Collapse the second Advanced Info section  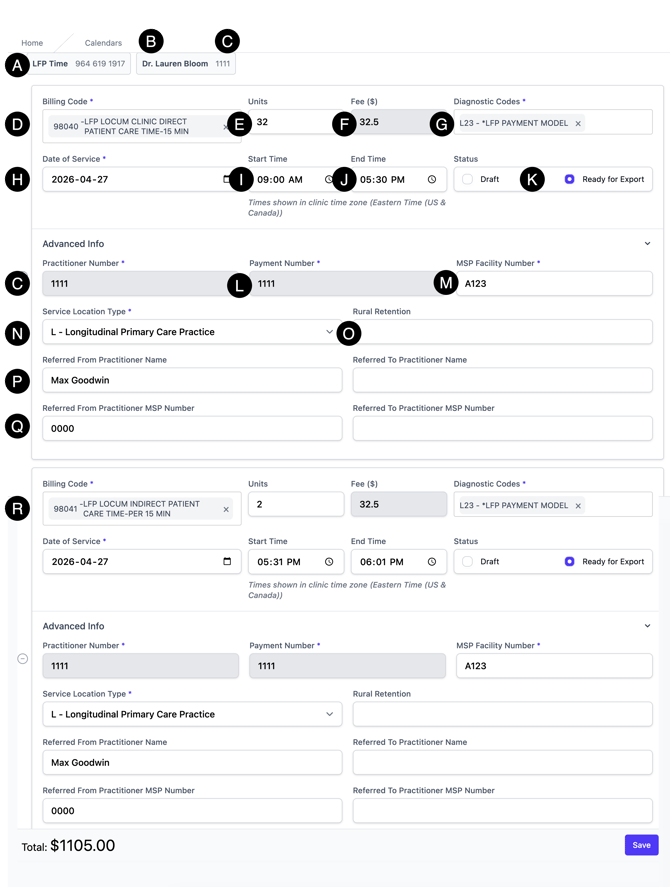(x=647, y=626)
